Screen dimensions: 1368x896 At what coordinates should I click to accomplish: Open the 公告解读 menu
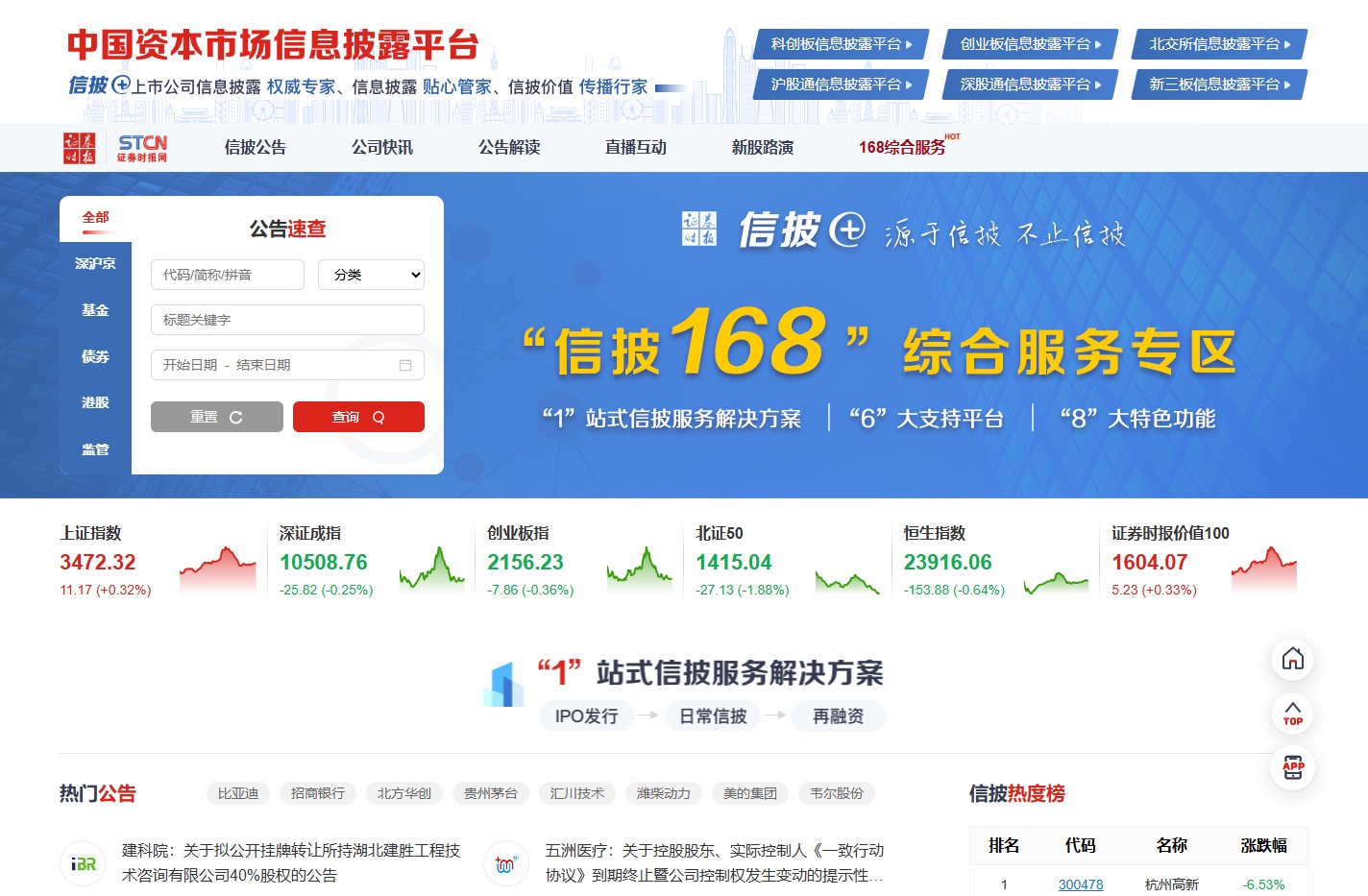509,148
